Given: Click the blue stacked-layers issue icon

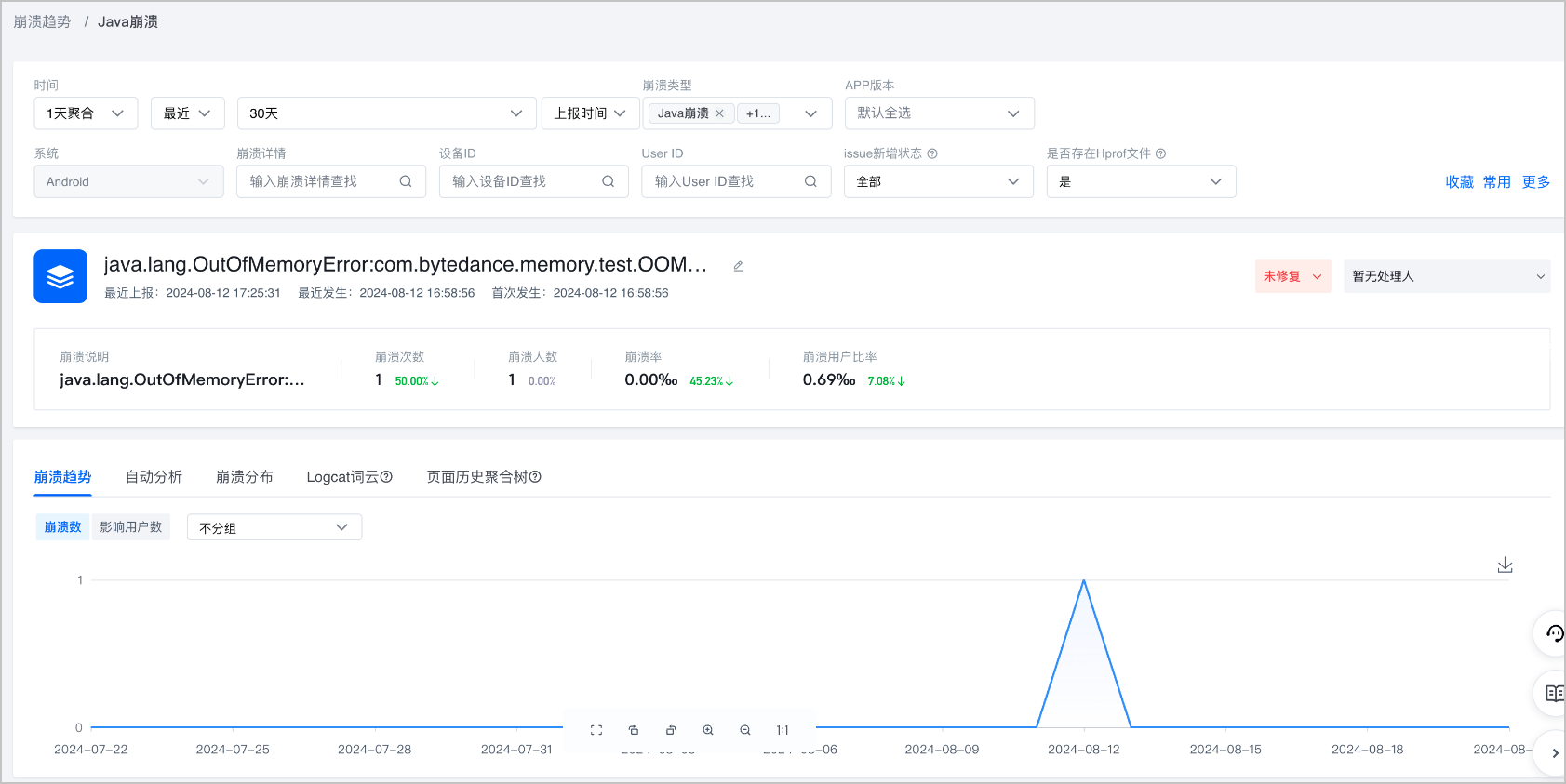Looking at the screenshot, I should tap(60, 276).
